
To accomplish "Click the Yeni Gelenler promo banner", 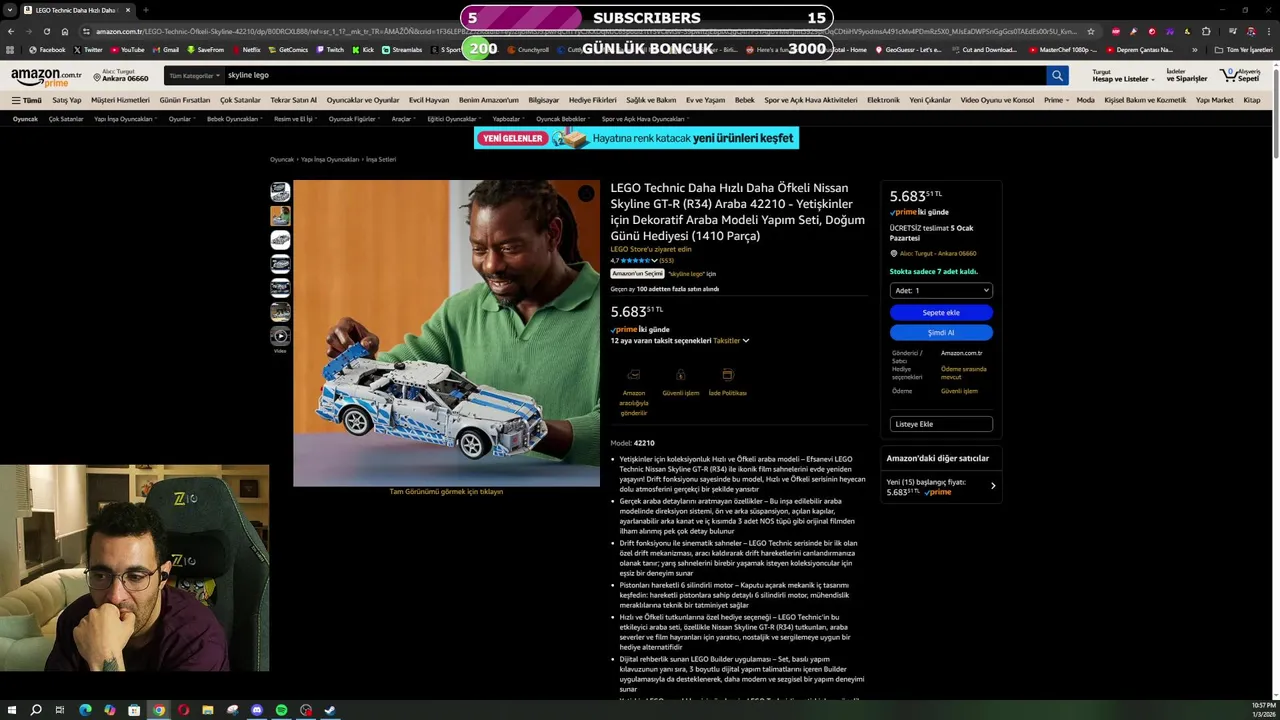I will pyautogui.click(x=636, y=138).
